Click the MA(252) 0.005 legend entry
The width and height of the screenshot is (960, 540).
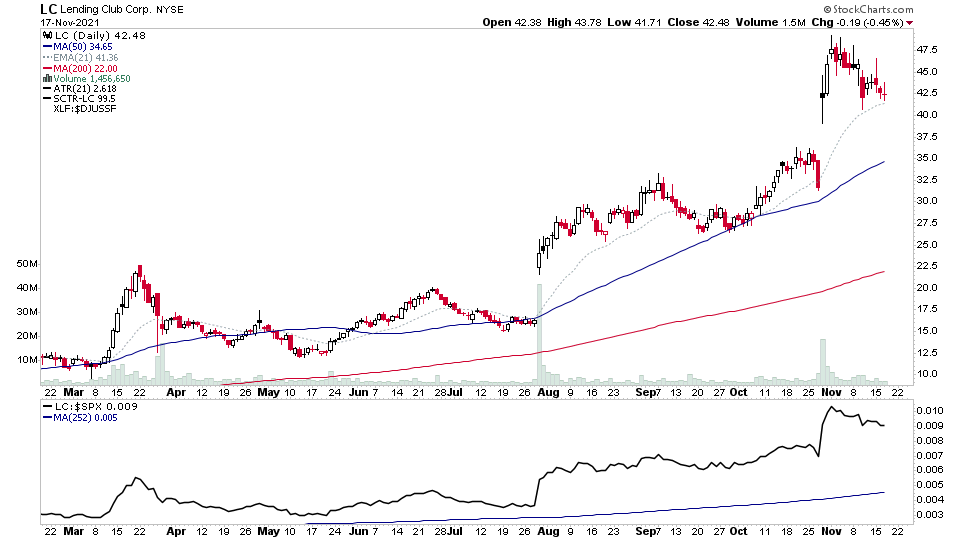[x=85, y=418]
